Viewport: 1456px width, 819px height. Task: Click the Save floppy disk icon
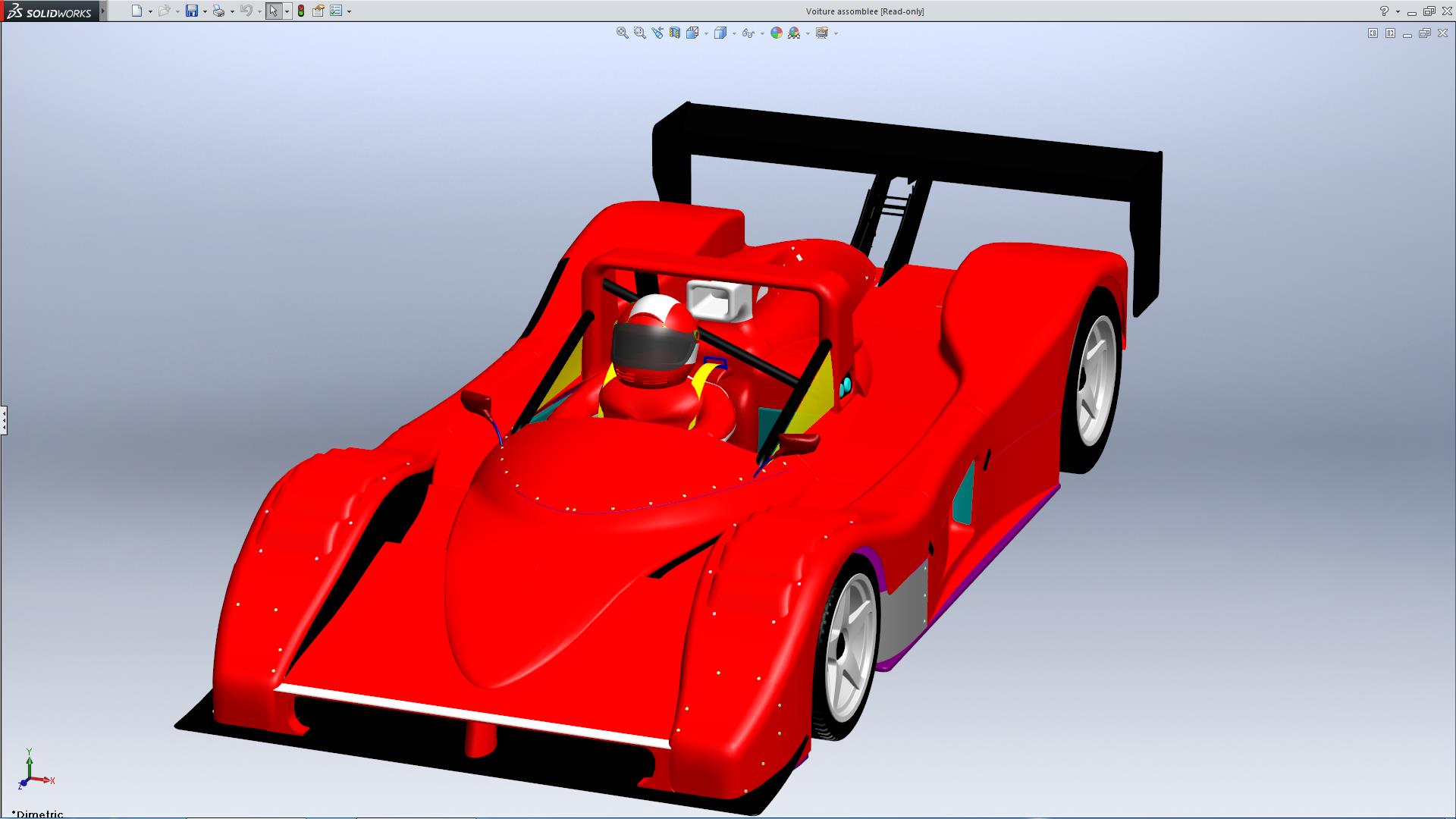point(192,11)
